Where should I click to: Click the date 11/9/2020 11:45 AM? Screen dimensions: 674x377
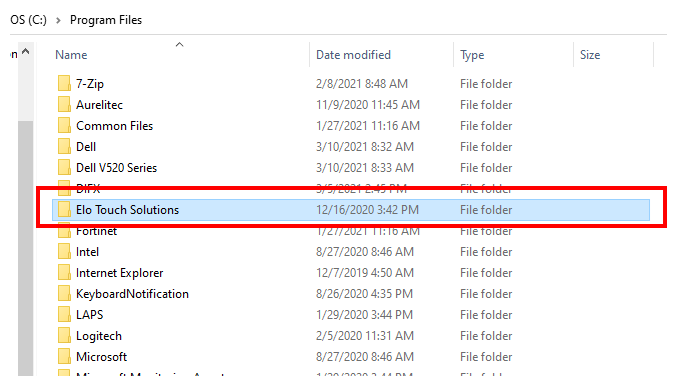[368, 104]
